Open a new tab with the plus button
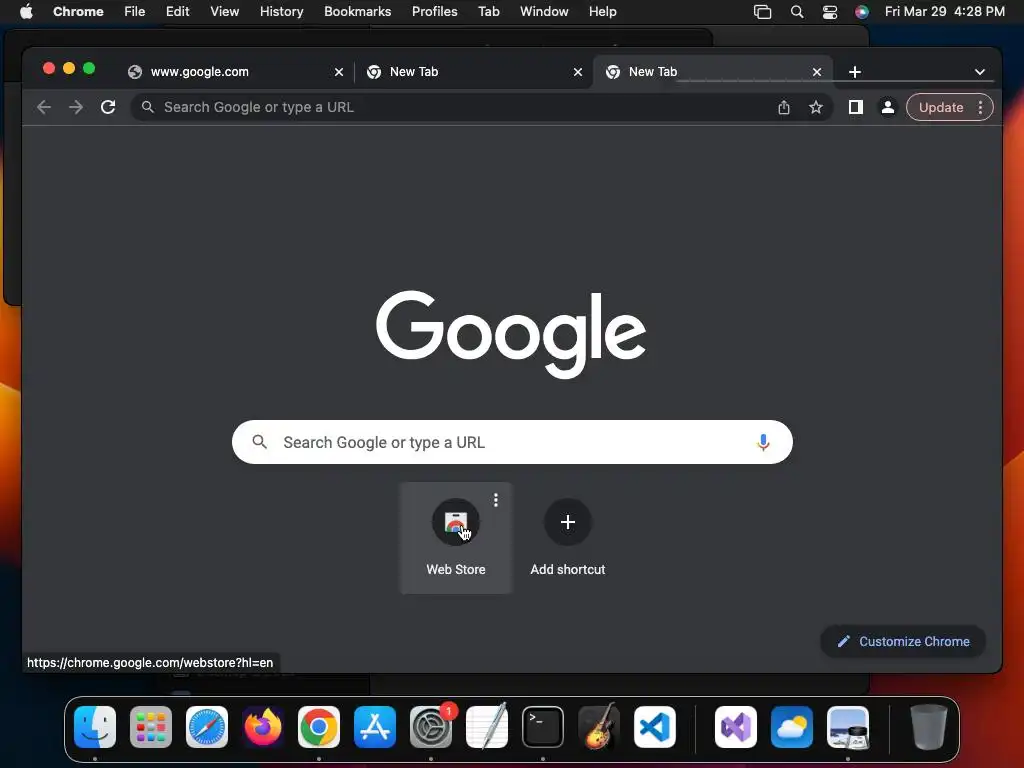The height and width of the screenshot is (768, 1024). (x=855, y=72)
